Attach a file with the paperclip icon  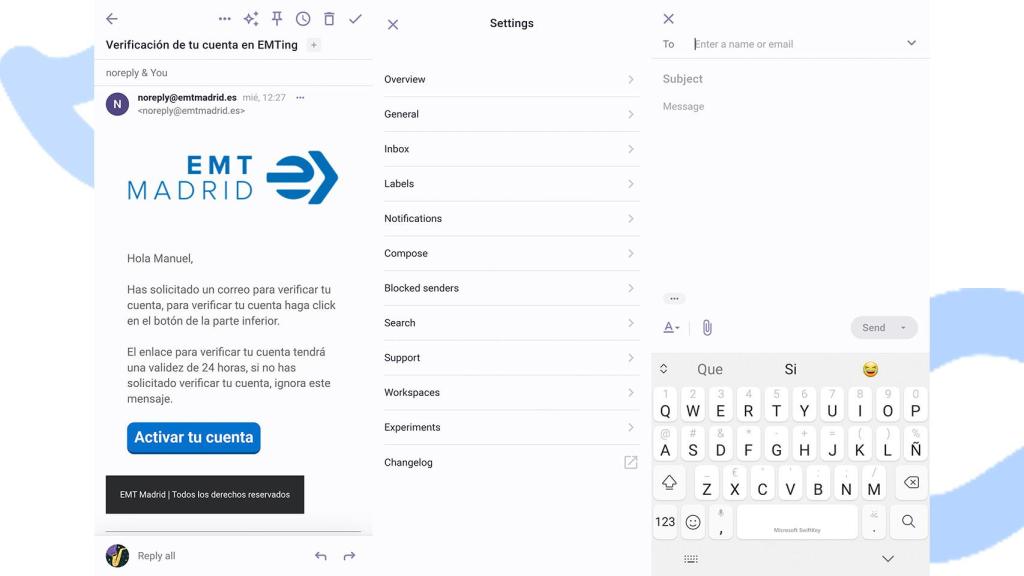[707, 327]
